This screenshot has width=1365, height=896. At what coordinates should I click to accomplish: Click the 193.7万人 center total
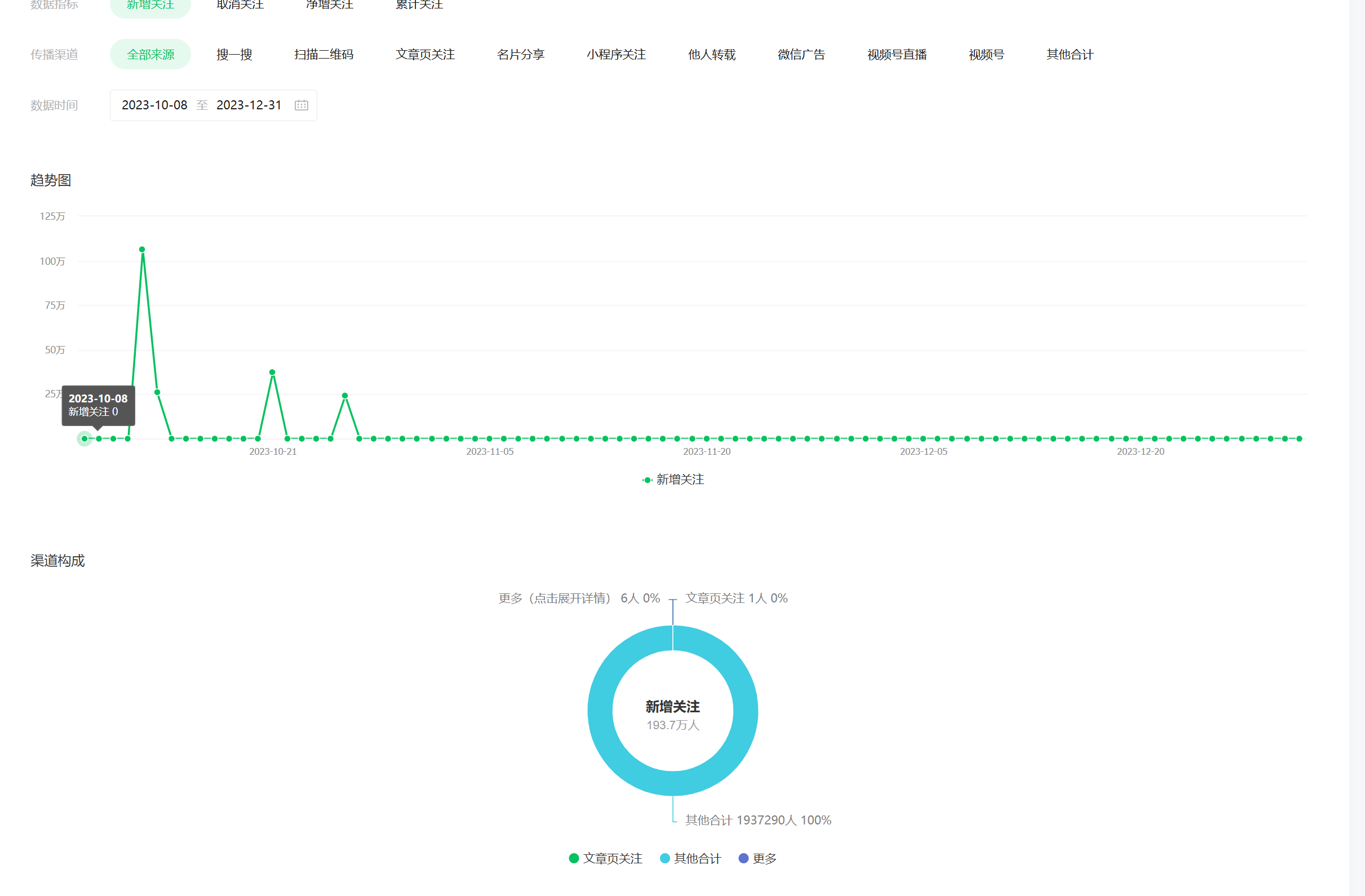pyautogui.click(x=673, y=726)
